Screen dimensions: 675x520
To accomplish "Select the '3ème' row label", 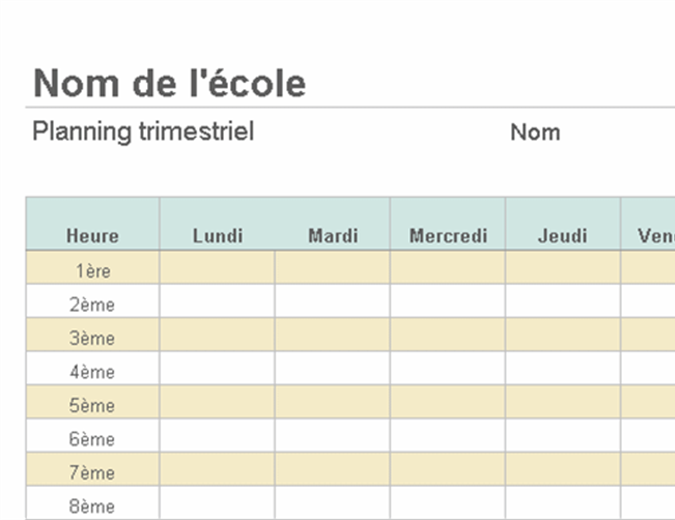I will click(x=92, y=338).
